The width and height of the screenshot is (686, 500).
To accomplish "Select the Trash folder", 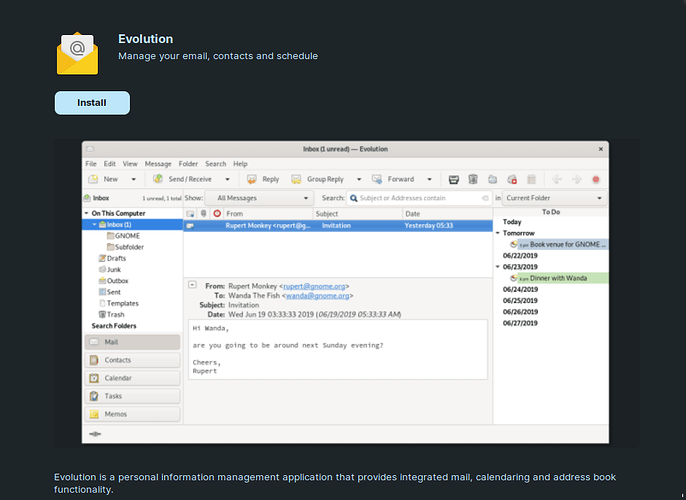I will point(112,315).
